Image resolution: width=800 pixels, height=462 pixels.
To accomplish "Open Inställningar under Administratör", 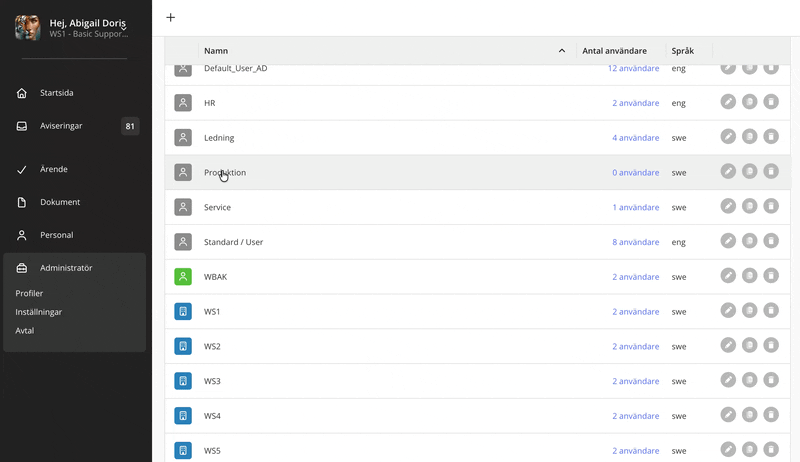I will tap(39, 312).
